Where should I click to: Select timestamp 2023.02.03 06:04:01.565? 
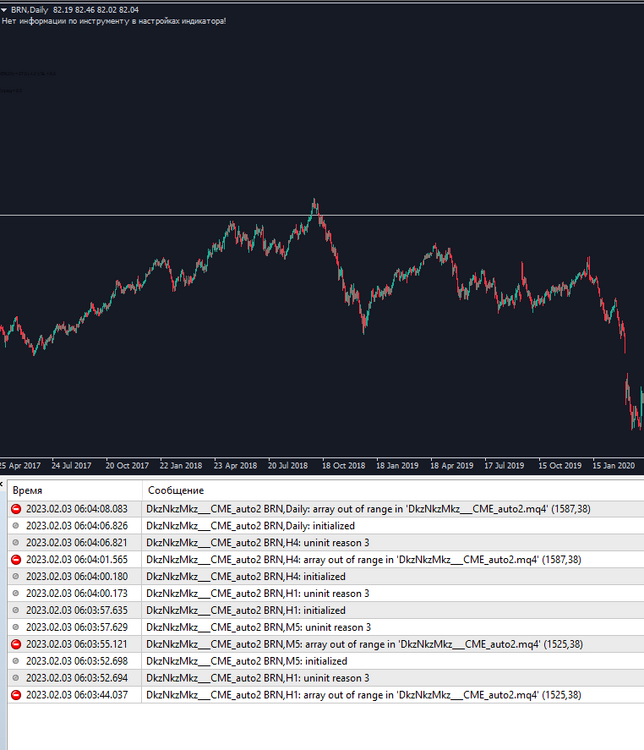click(x=77, y=560)
